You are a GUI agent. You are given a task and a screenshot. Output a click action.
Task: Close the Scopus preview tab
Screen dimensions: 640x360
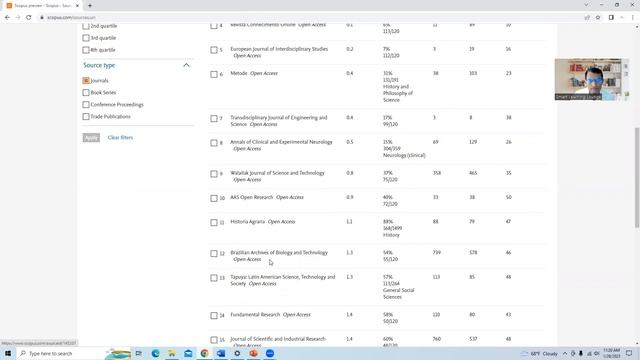pyautogui.click(x=77, y=6)
